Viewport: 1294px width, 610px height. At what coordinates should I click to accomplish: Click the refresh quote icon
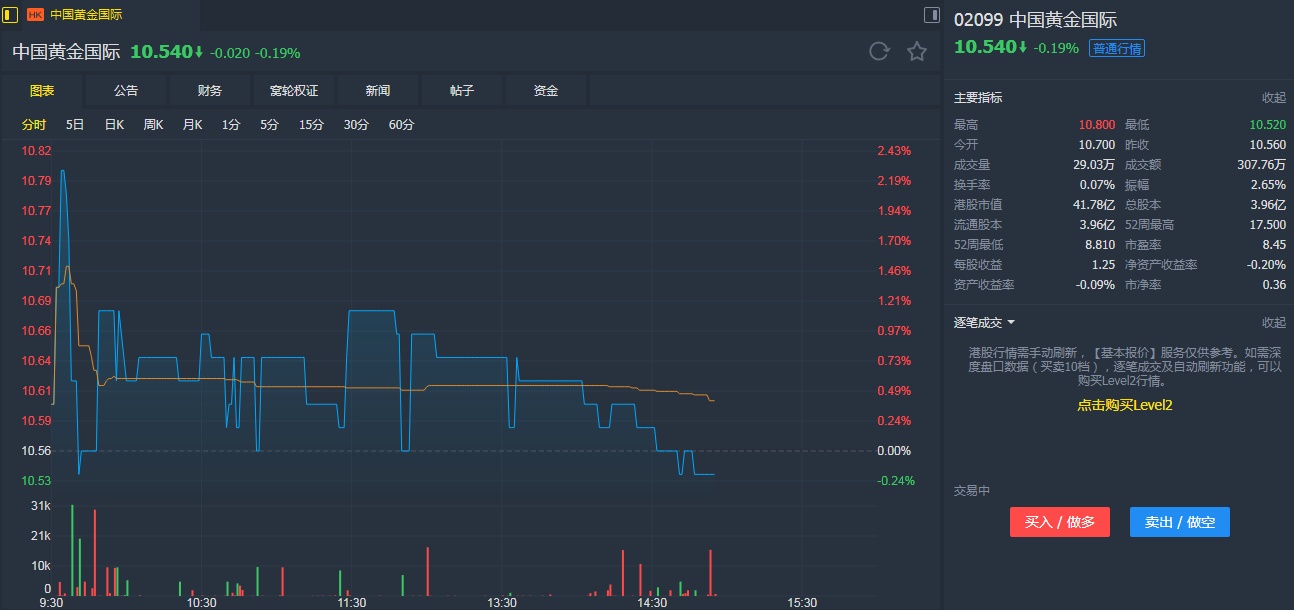click(x=879, y=52)
